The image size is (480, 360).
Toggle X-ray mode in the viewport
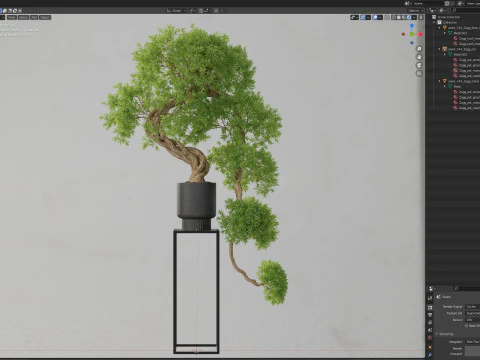pyautogui.click(x=387, y=17)
